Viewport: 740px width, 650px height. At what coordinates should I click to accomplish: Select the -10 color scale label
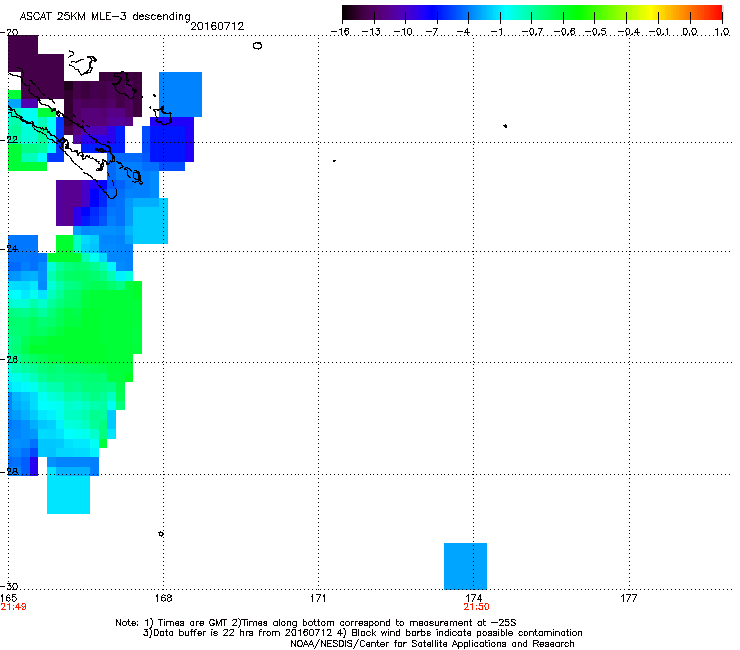pyautogui.click(x=403, y=32)
